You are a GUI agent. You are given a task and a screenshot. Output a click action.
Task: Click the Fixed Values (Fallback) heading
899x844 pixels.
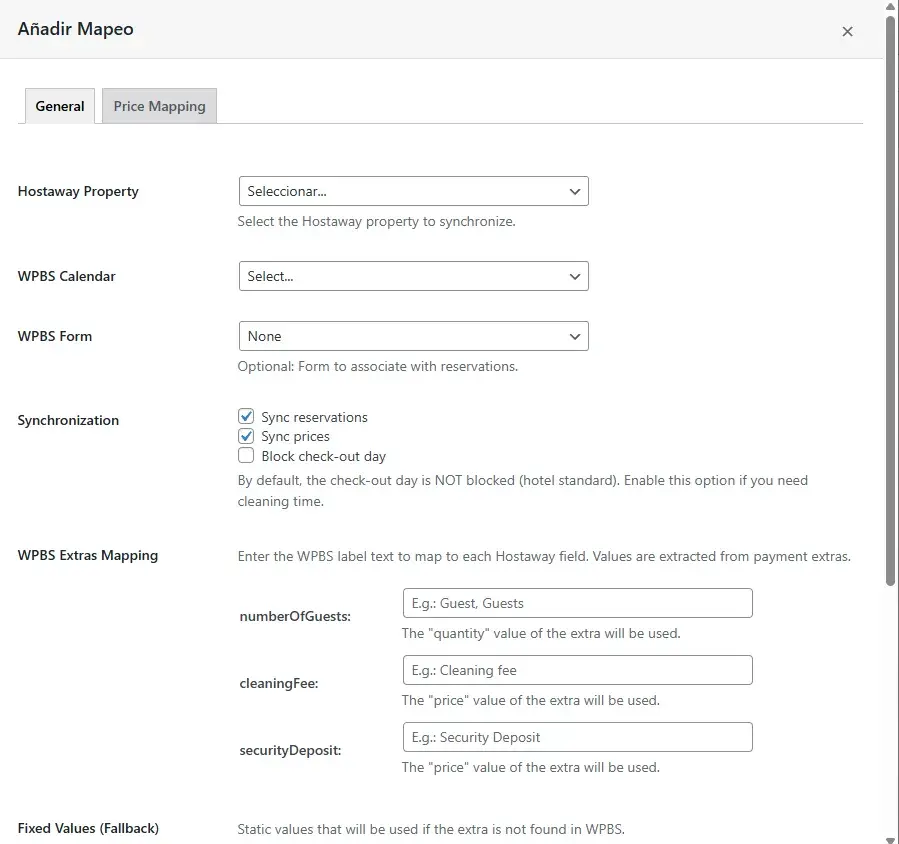click(88, 829)
